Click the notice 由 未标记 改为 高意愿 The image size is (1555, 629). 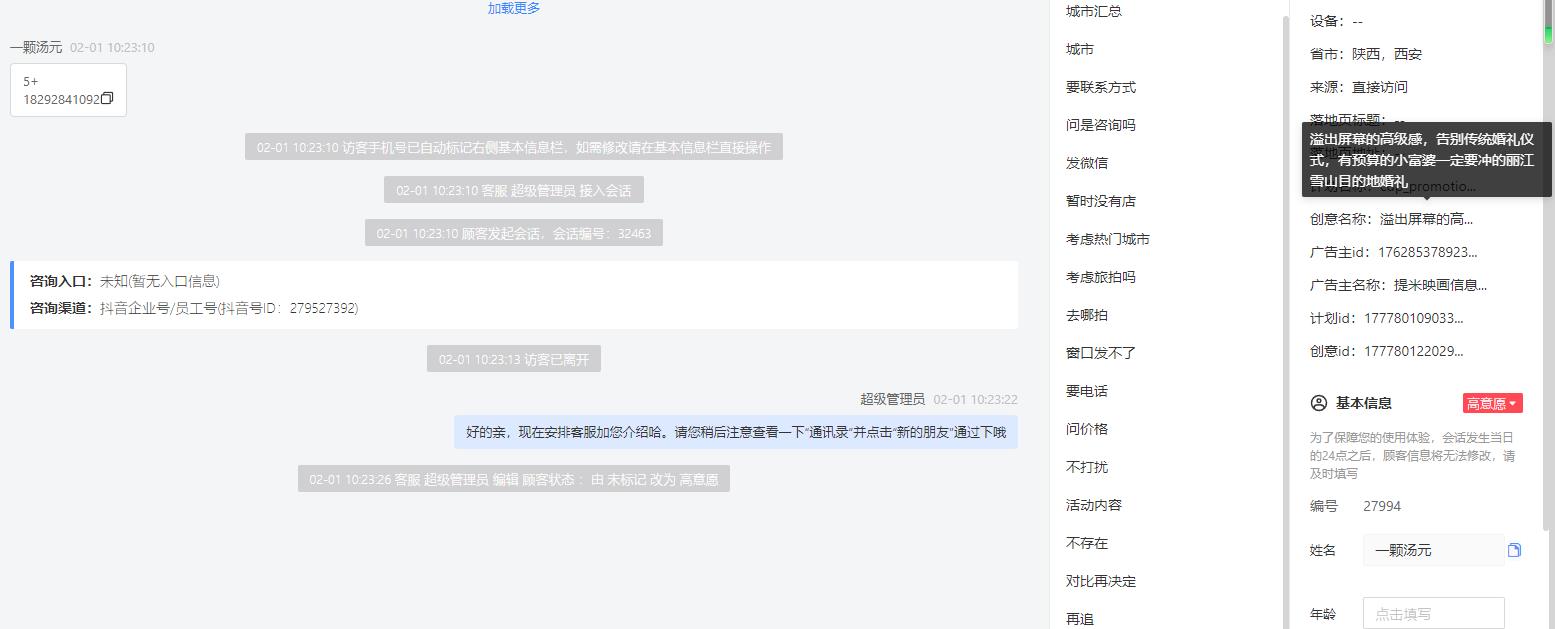514,479
